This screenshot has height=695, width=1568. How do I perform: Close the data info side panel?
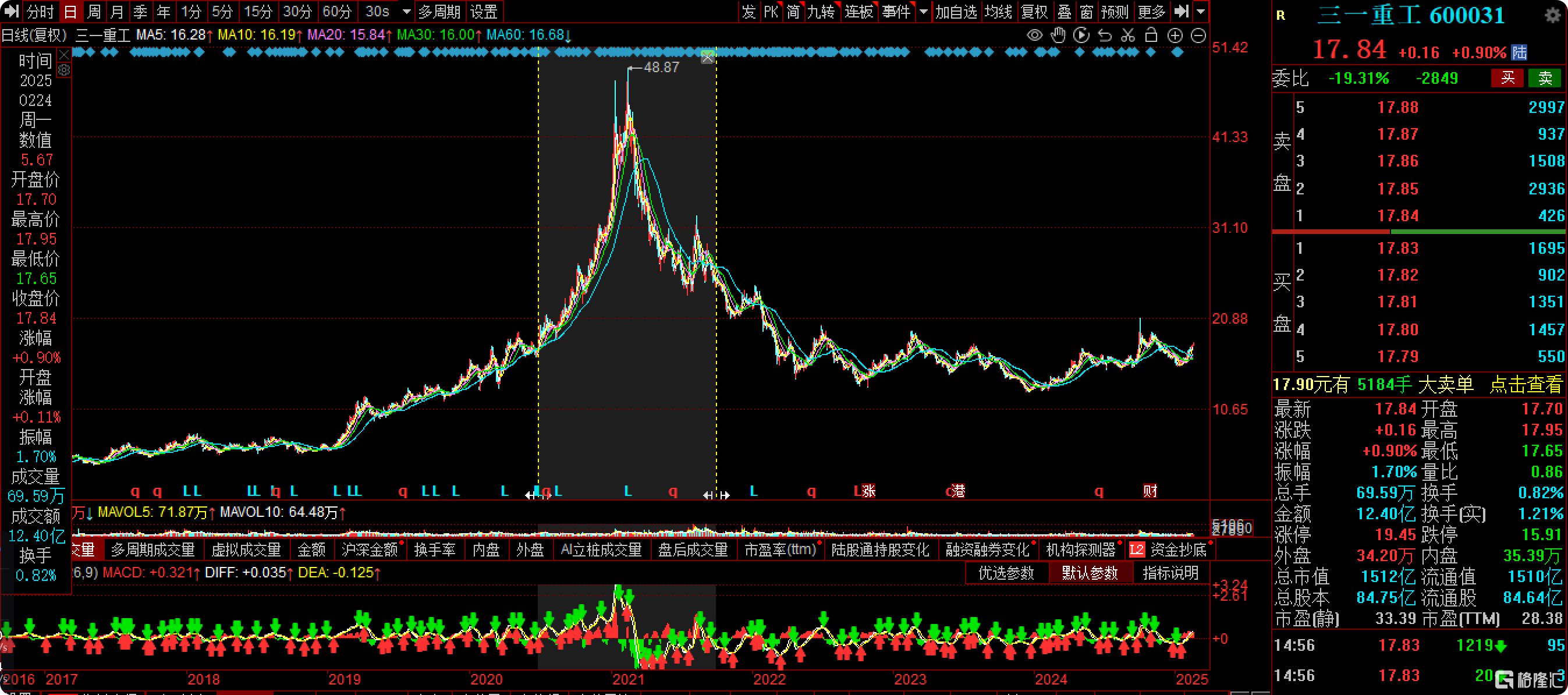click(x=64, y=55)
